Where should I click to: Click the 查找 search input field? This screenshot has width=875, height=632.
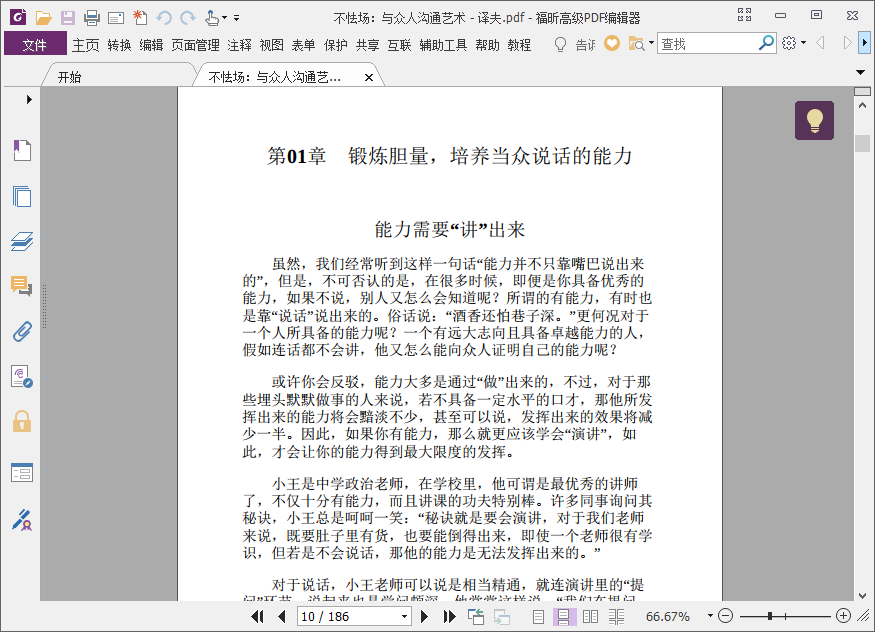click(709, 43)
